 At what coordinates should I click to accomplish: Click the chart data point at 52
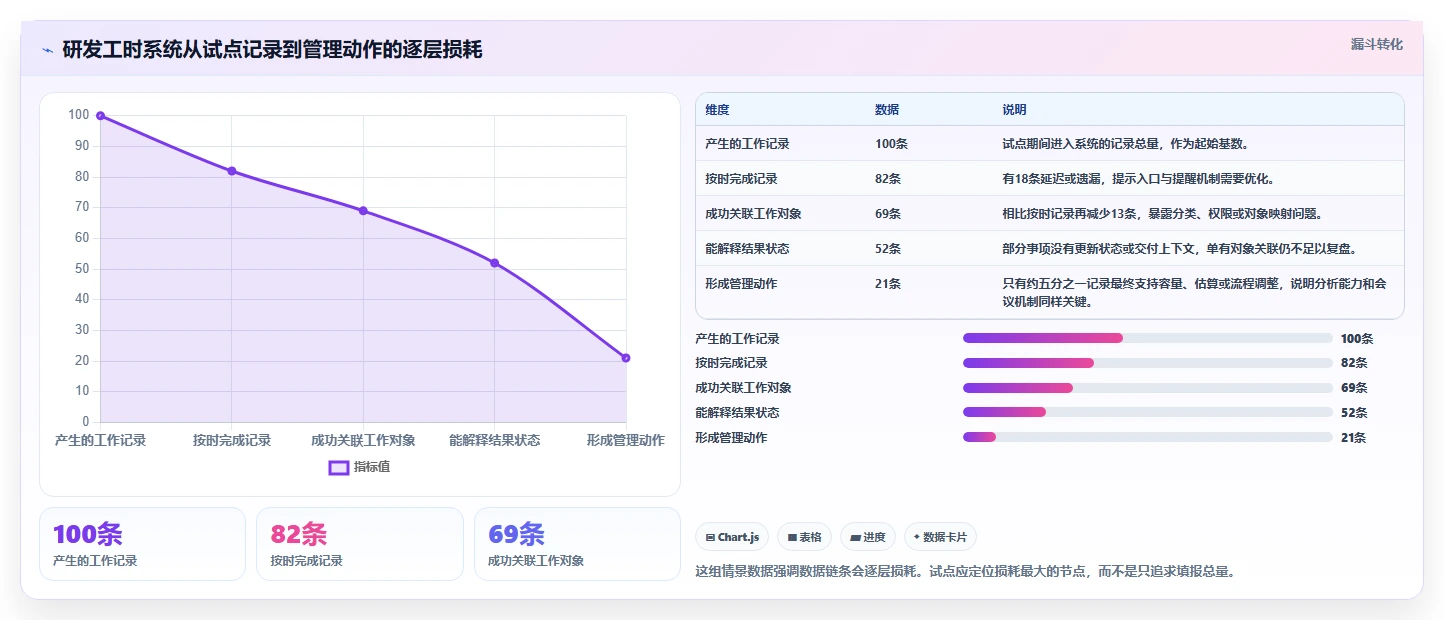[x=494, y=263]
